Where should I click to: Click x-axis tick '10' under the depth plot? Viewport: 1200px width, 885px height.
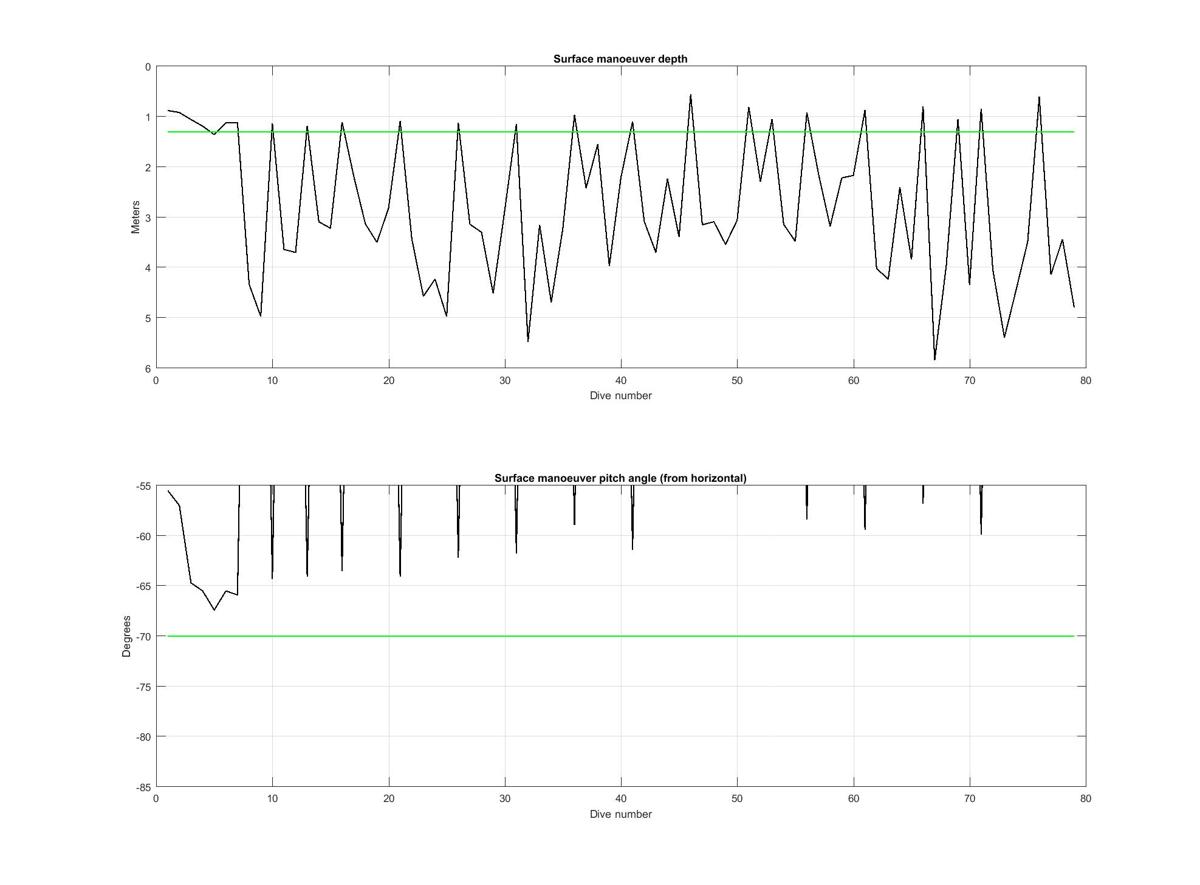coord(272,380)
